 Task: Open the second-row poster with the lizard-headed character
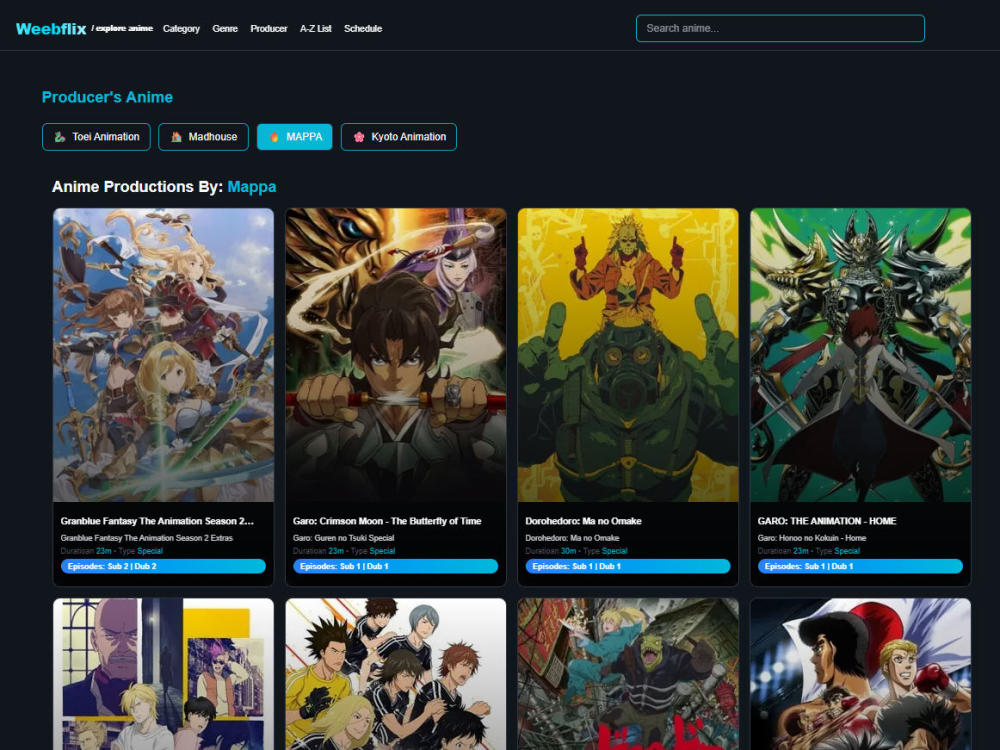(628, 674)
